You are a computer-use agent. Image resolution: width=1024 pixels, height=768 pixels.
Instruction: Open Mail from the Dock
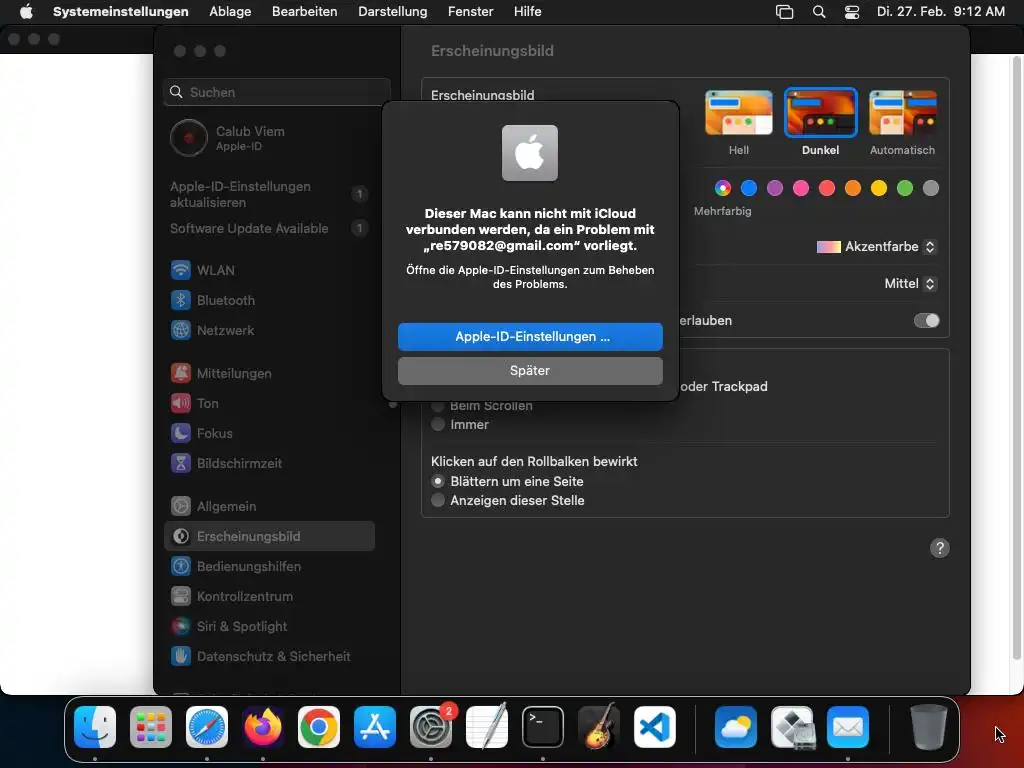(x=848, y=727)
